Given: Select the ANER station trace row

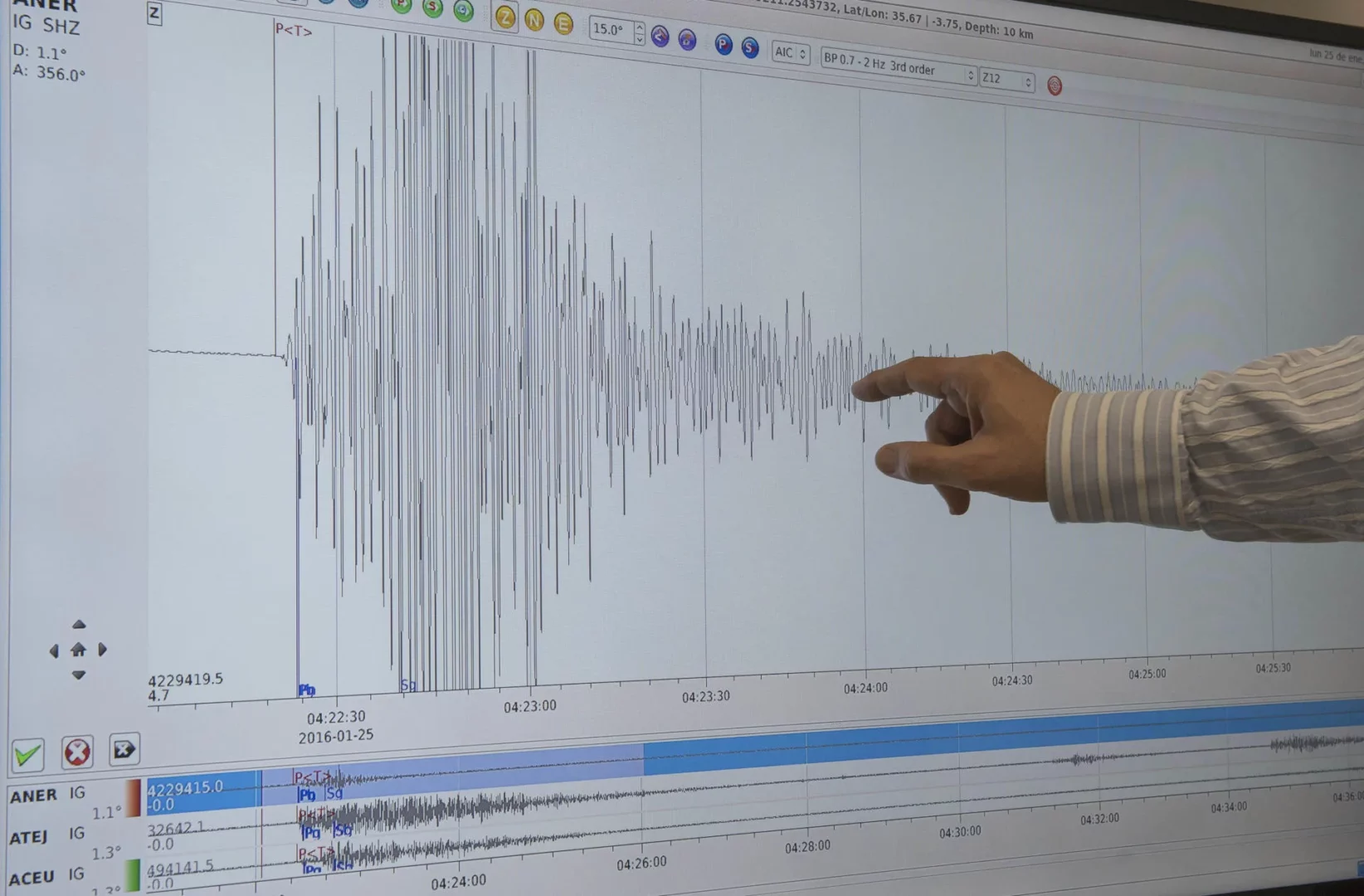Looking at the screenshot, I should [35, 795].
